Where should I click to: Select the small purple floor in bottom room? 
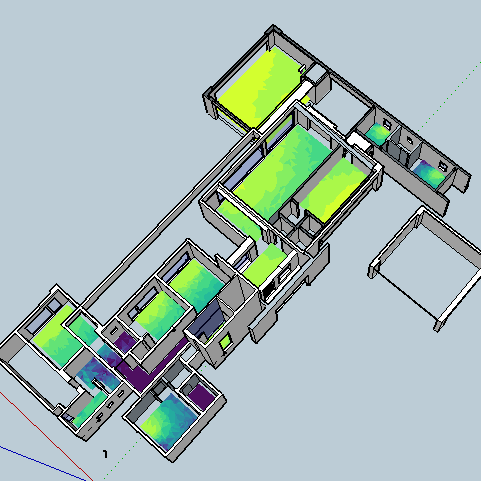point(201,396)
